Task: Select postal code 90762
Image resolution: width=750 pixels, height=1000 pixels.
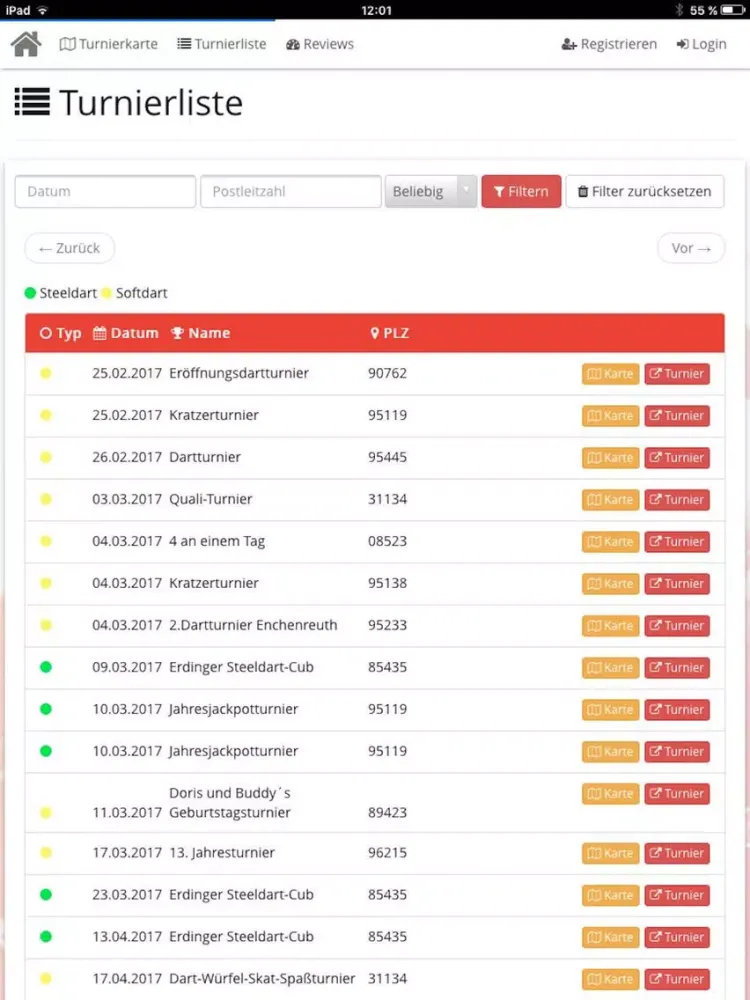Action: [387, 373]
